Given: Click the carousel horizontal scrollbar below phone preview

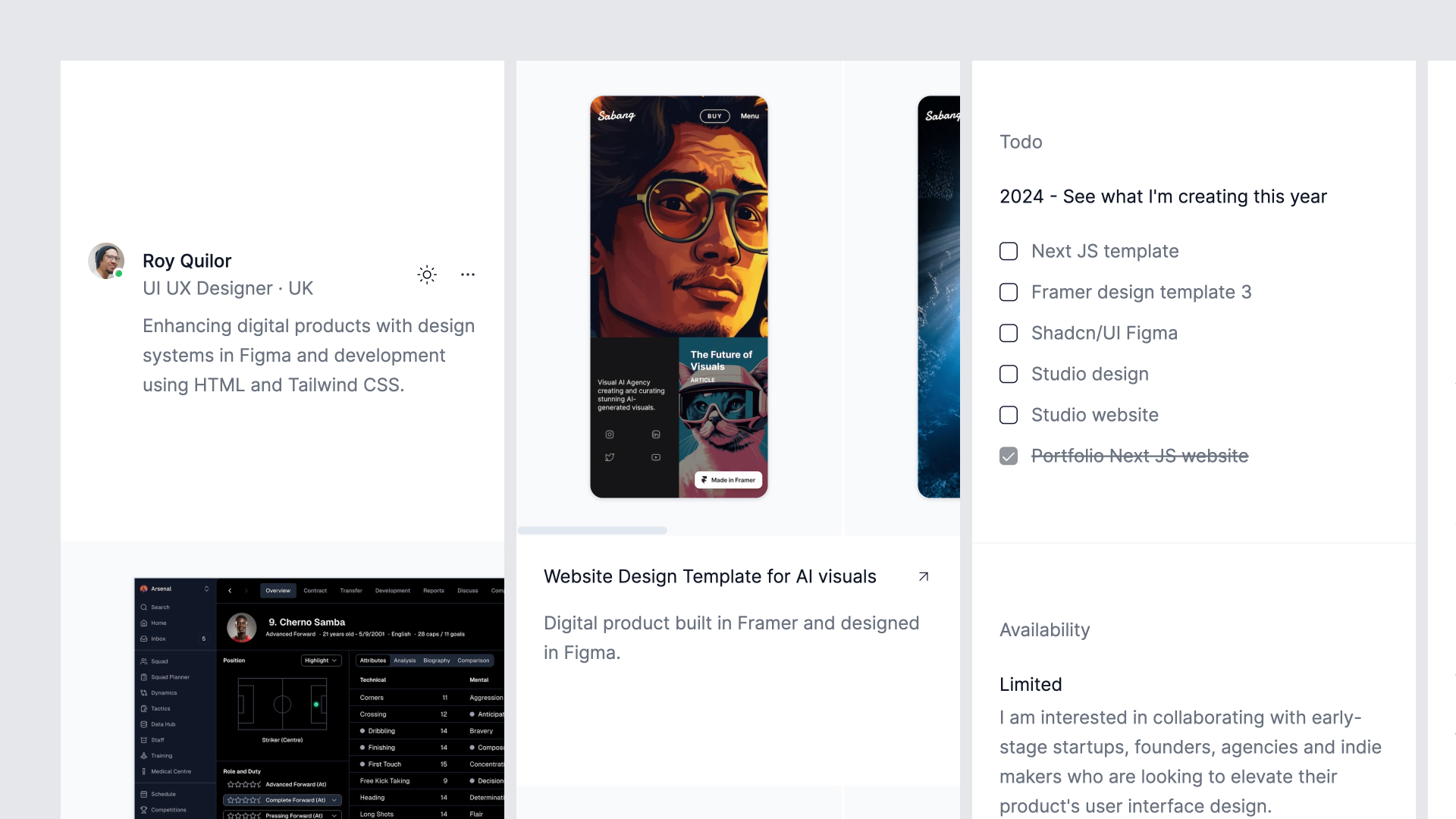Looking at the screenshot, I should tap(592, 530).
